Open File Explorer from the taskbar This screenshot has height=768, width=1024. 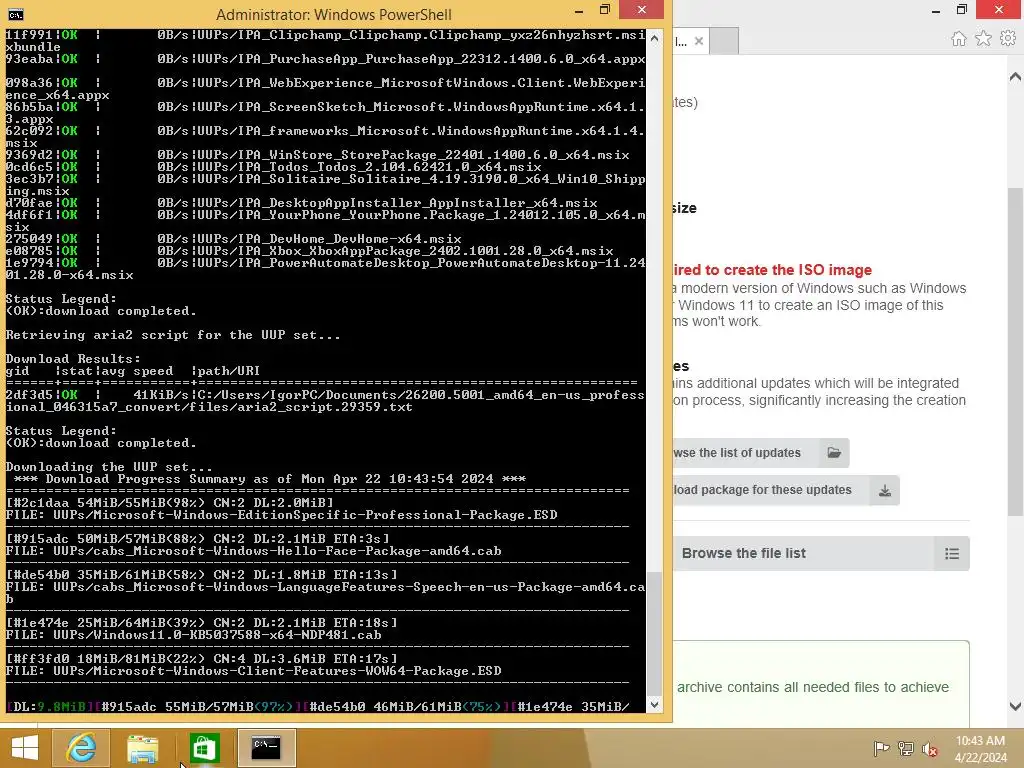[x=142, y=748]
